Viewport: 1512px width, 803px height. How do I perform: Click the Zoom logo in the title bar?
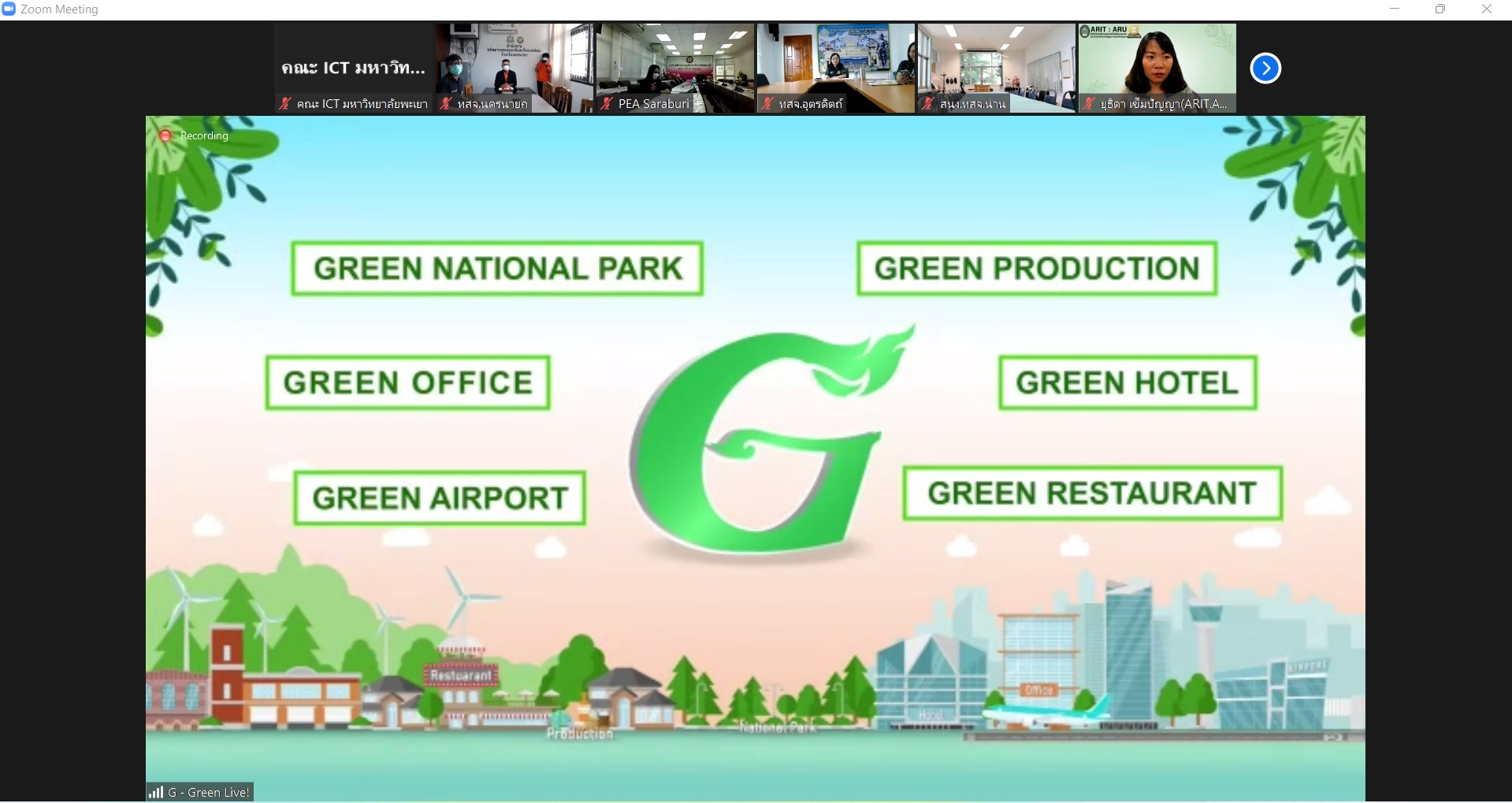(x=9, y=9)
